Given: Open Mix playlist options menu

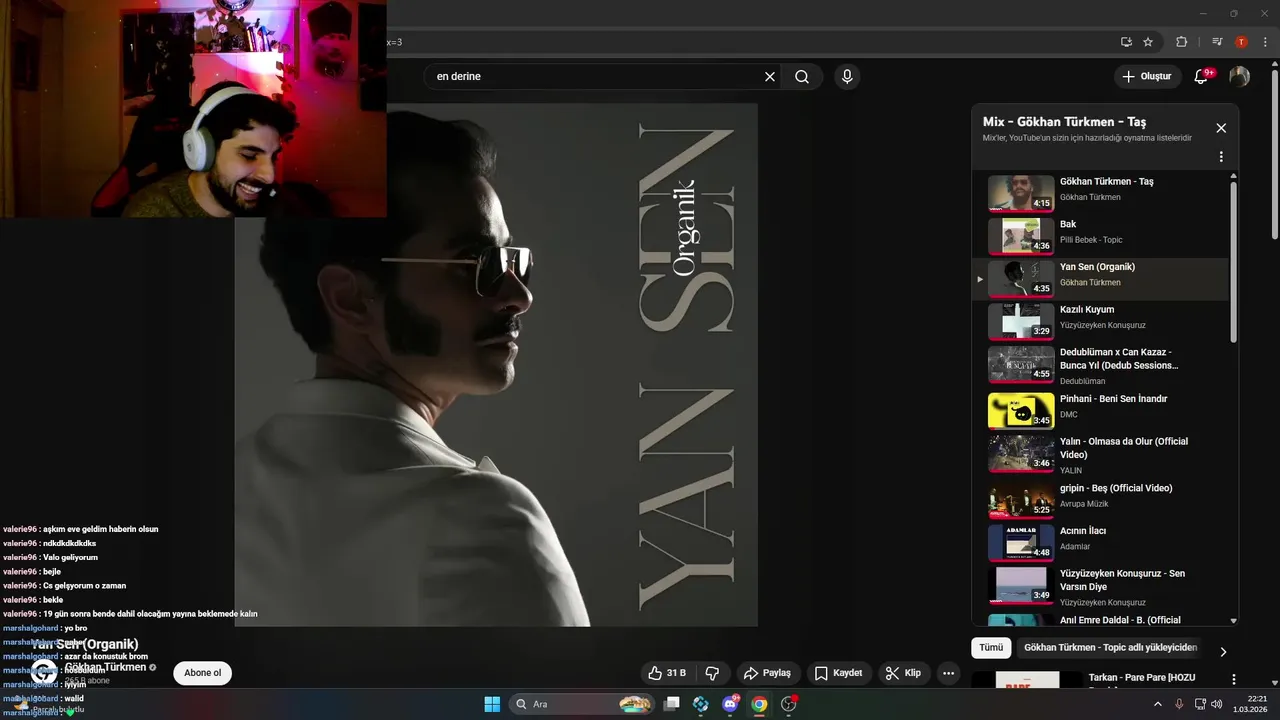Looking at the screenshot, I should (x=1221, y=157).
